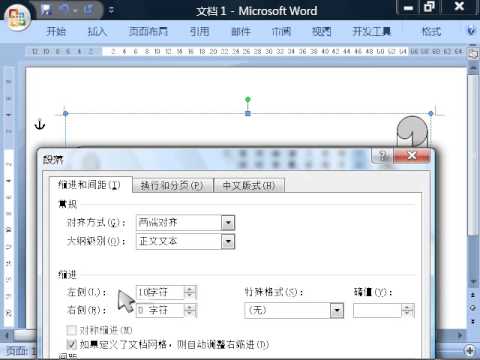Click the top-right handle of the selected shape

tap(431, 114)
